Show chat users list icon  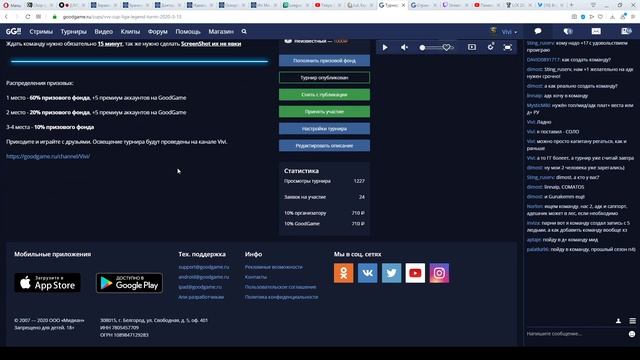(618, 321)
